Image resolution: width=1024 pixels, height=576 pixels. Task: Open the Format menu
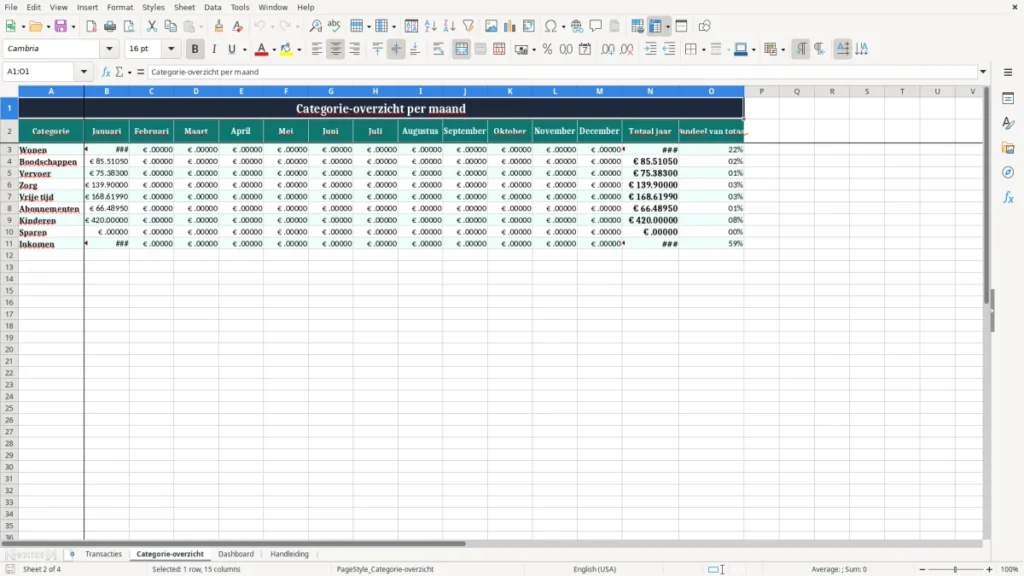coord(120,7)
